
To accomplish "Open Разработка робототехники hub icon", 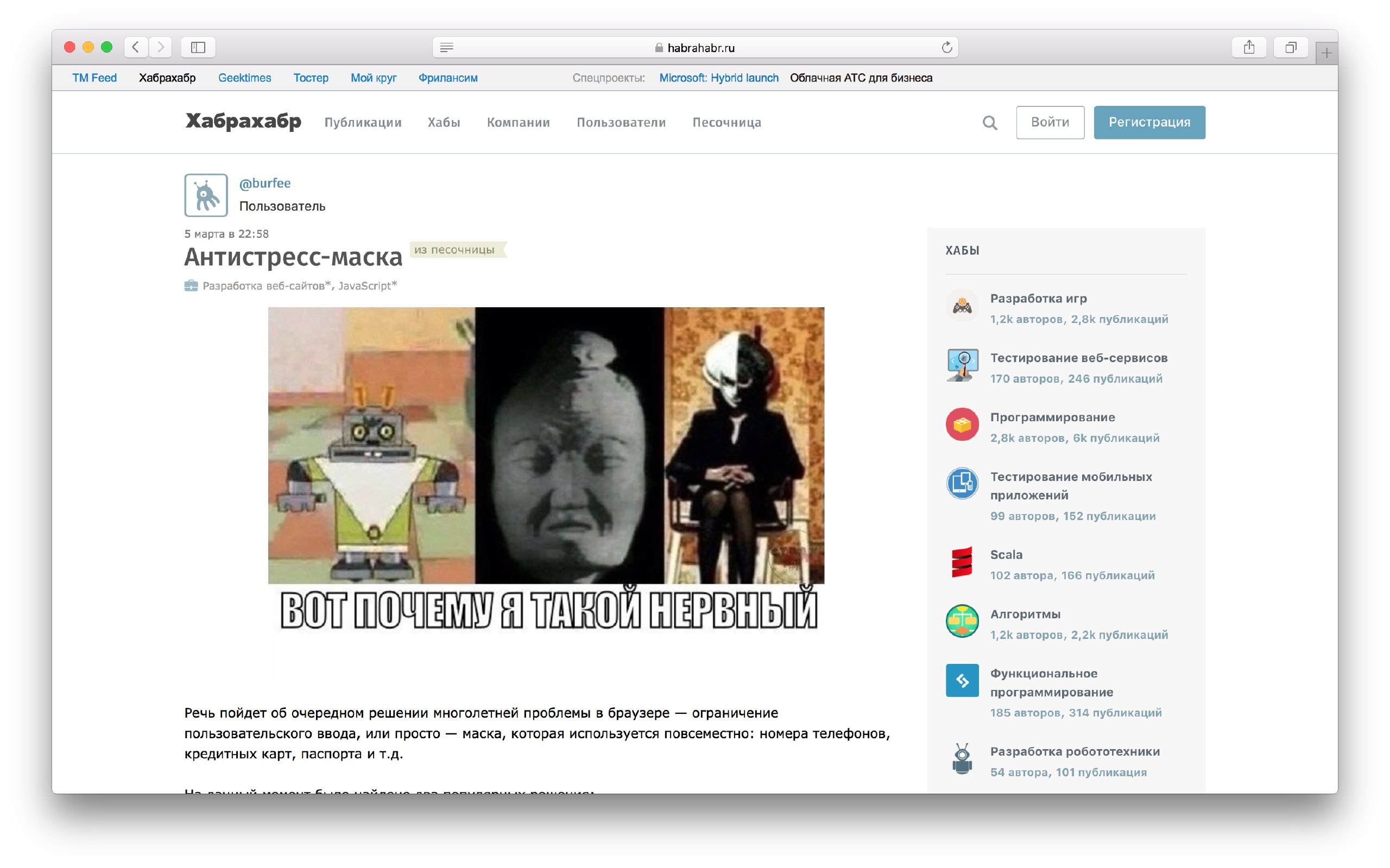I will (962, 758).
